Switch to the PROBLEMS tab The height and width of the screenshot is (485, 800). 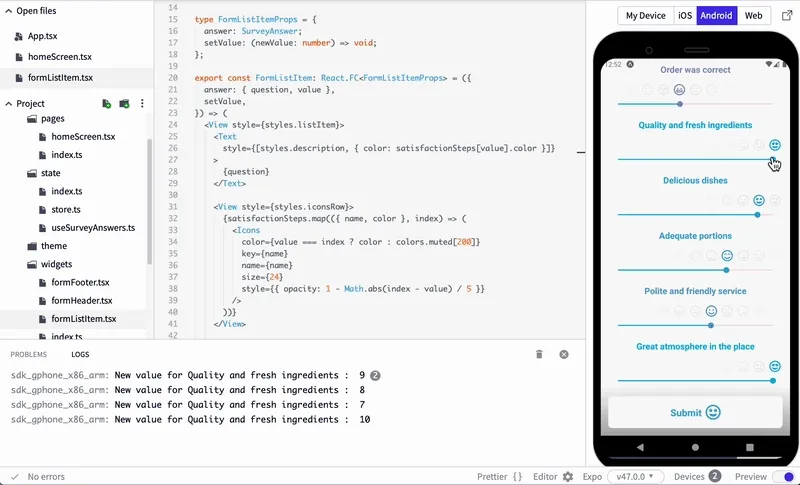tap(29, 354)
